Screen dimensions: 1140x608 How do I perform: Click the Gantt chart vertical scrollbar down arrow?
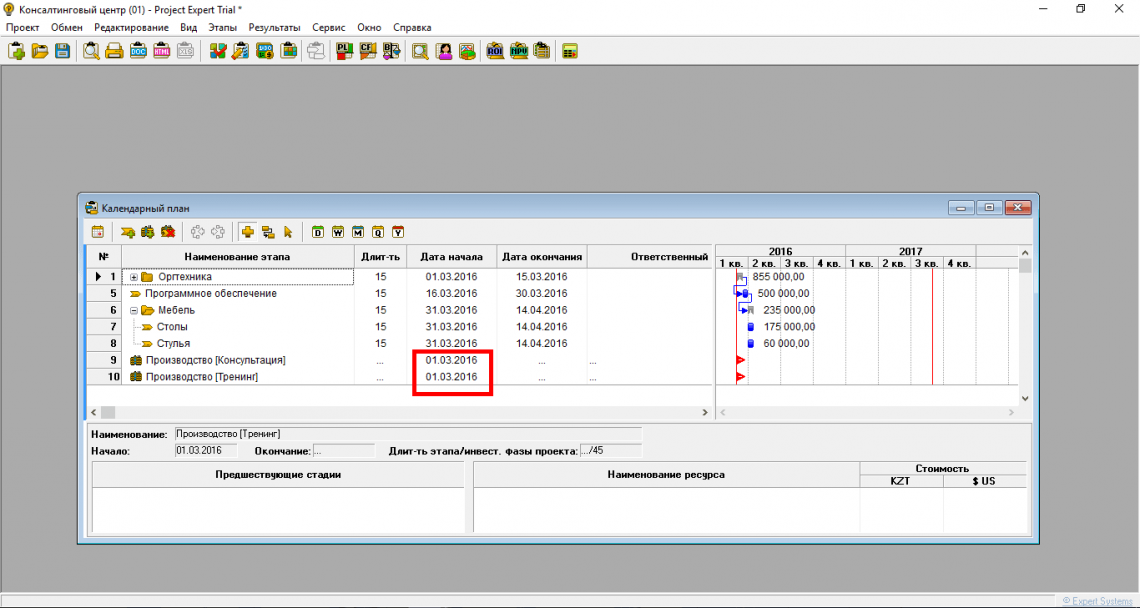1024,398
